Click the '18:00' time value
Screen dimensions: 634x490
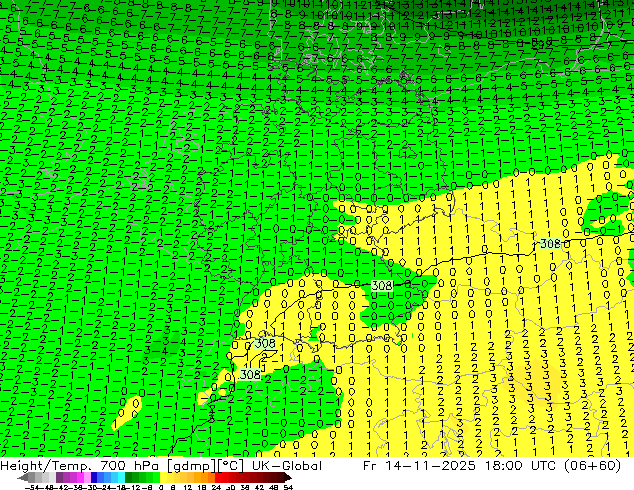503,466
